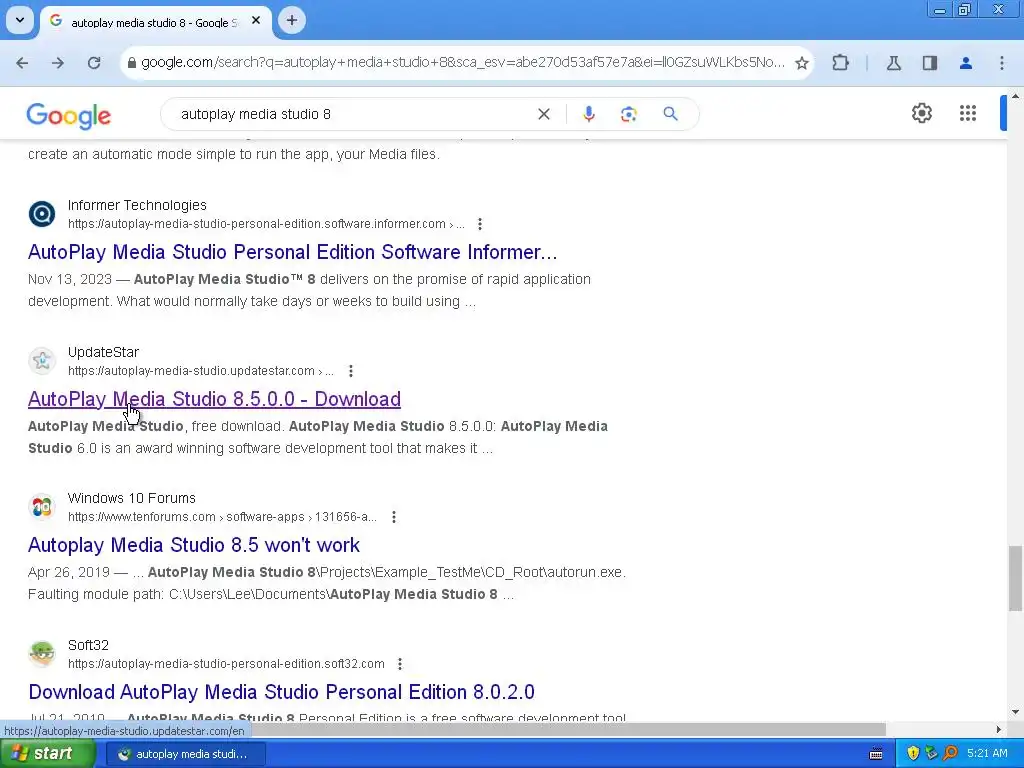Click the horizontal scrollbar thumb
The height and width of the screenshot is (768, 1024).
pyautogui.click(x=568, y=729)
